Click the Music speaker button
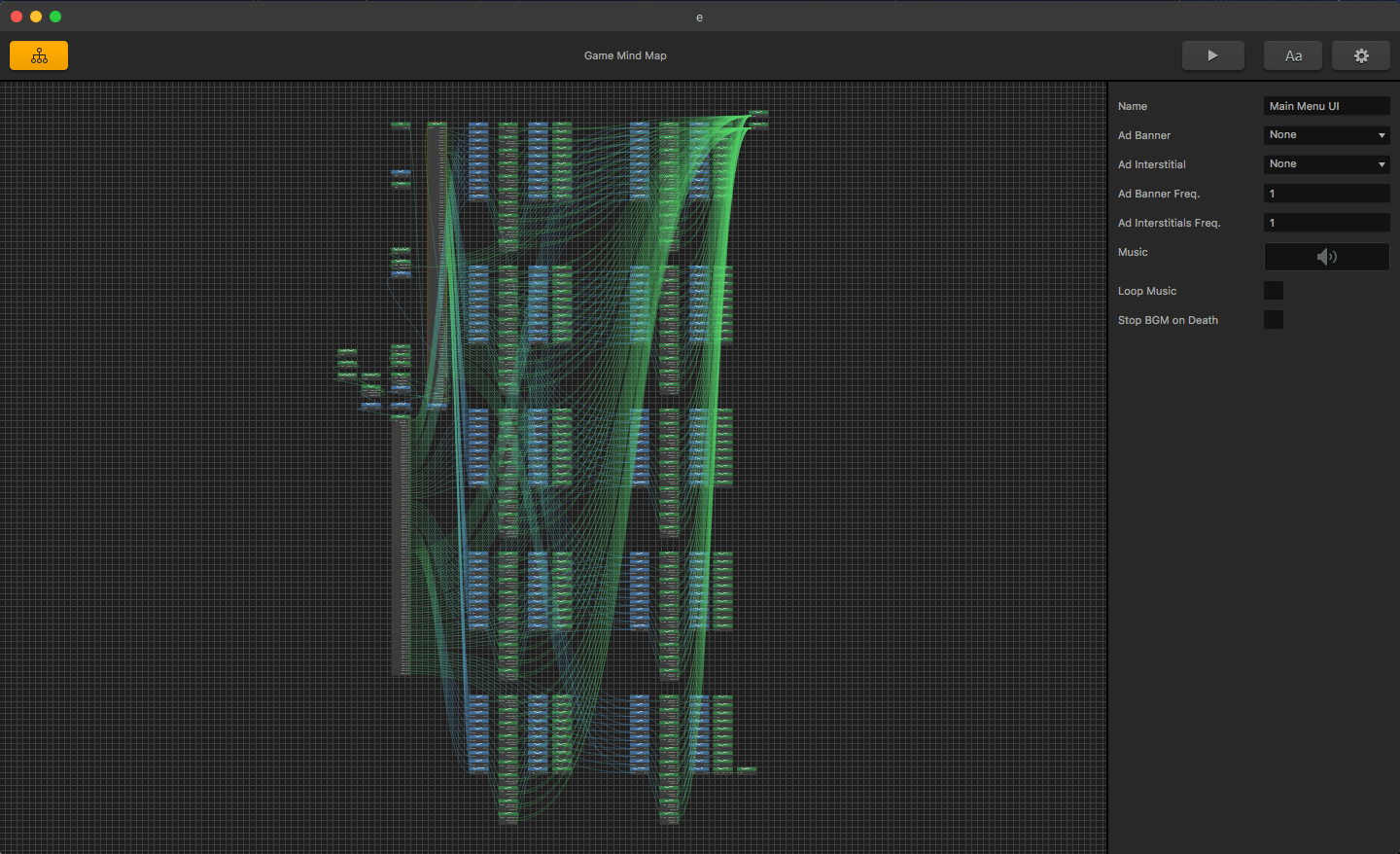Viewport: 1400px width, 854px height. tap(1326, 257)
